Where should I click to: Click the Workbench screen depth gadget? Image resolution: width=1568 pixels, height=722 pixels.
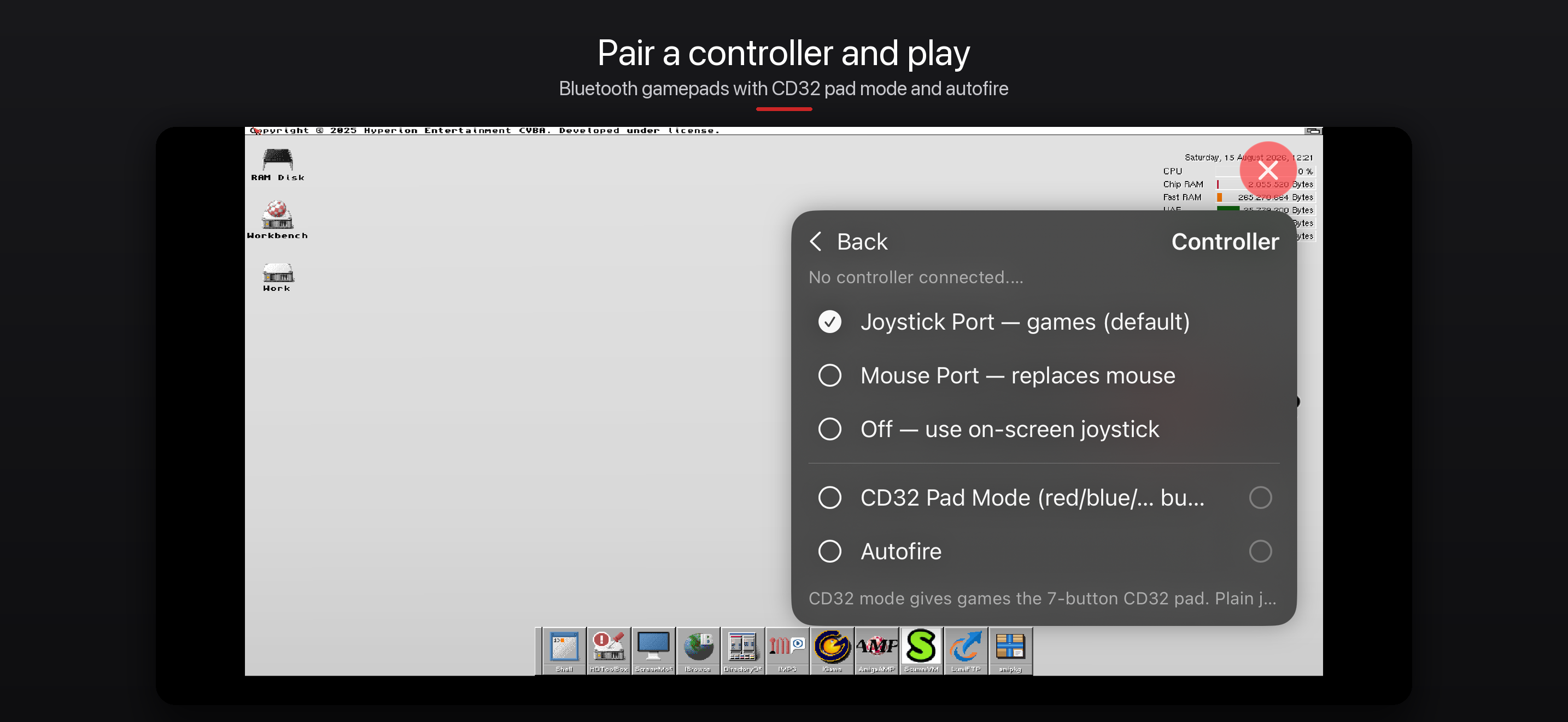[1313, 131]
